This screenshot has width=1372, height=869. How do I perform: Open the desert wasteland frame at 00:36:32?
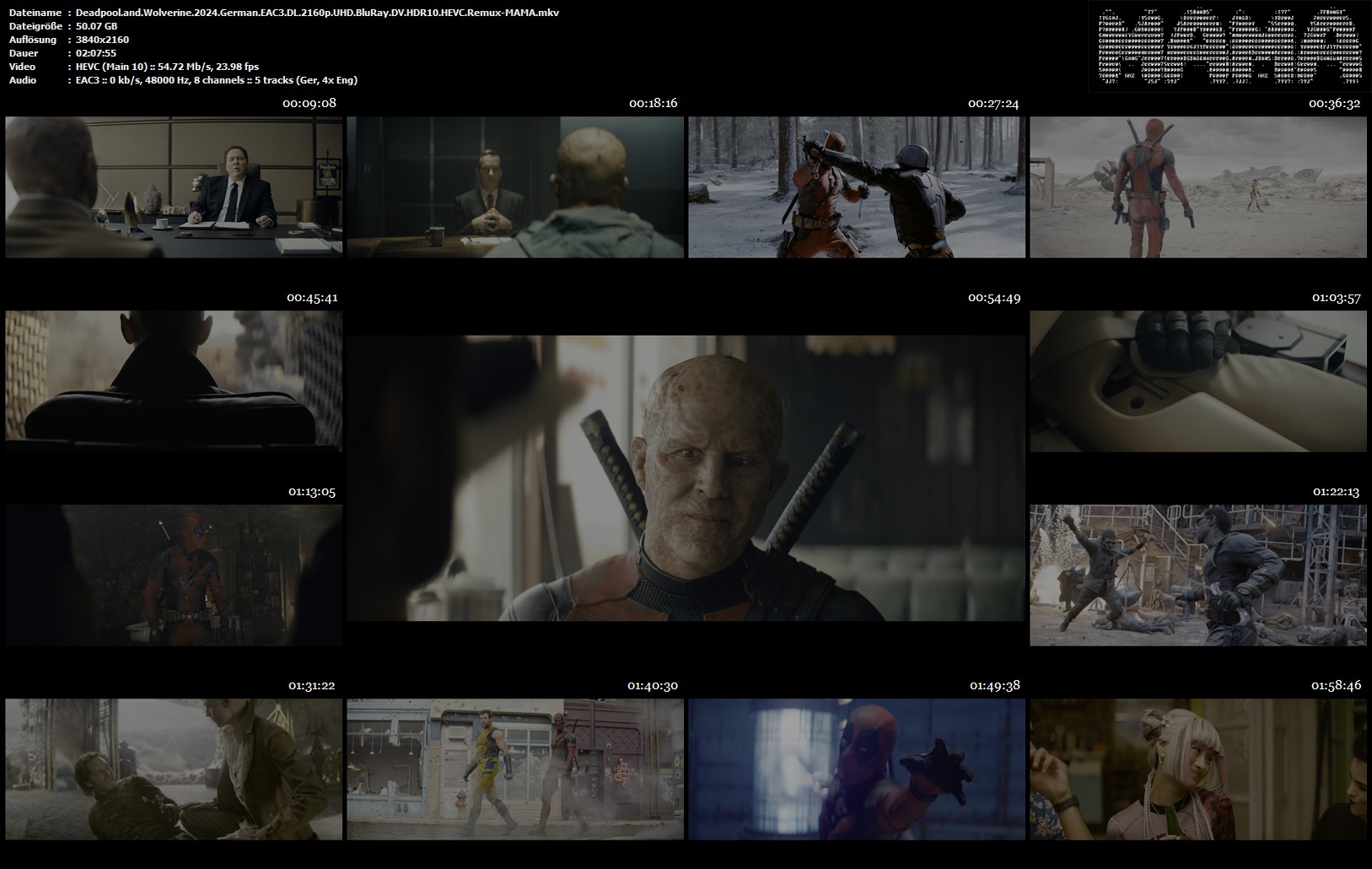(1198, 187)
